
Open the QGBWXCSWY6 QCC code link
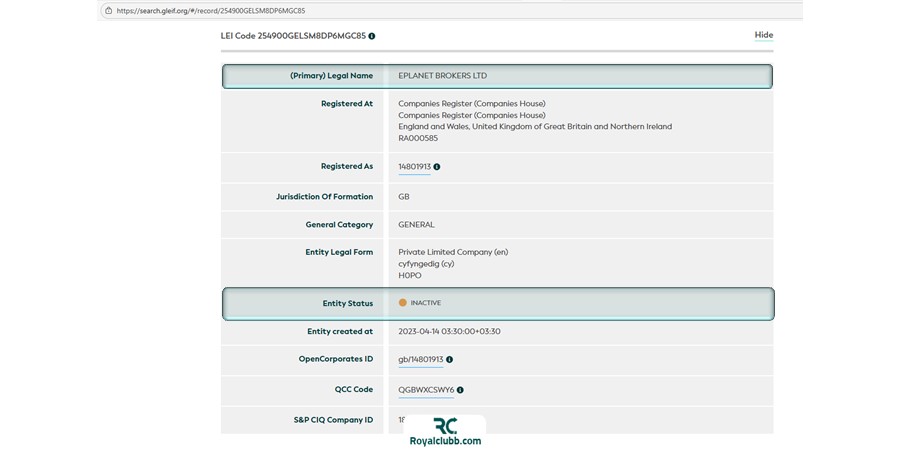point(426,390)
